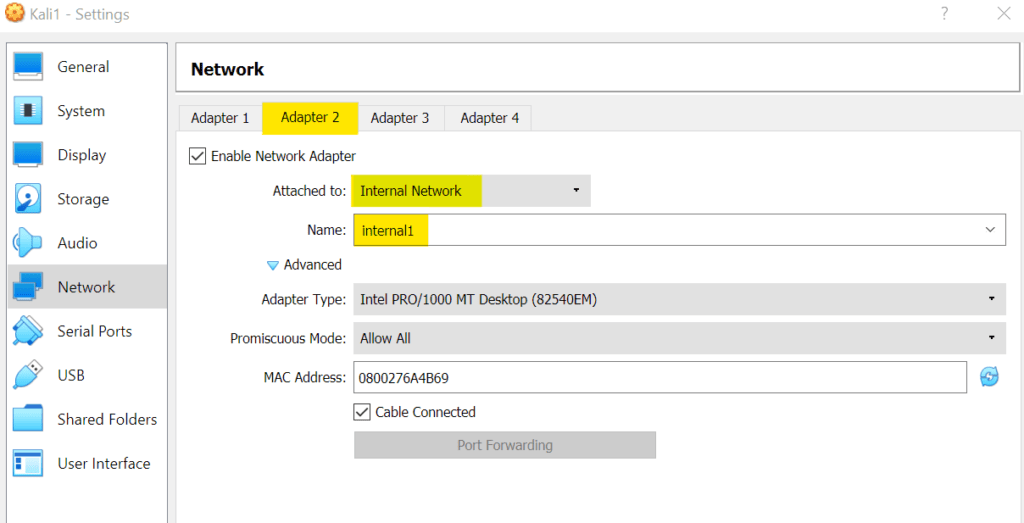Select the System chip icon
Viewport: 1024px width, 523px height.
pos(27,111)
